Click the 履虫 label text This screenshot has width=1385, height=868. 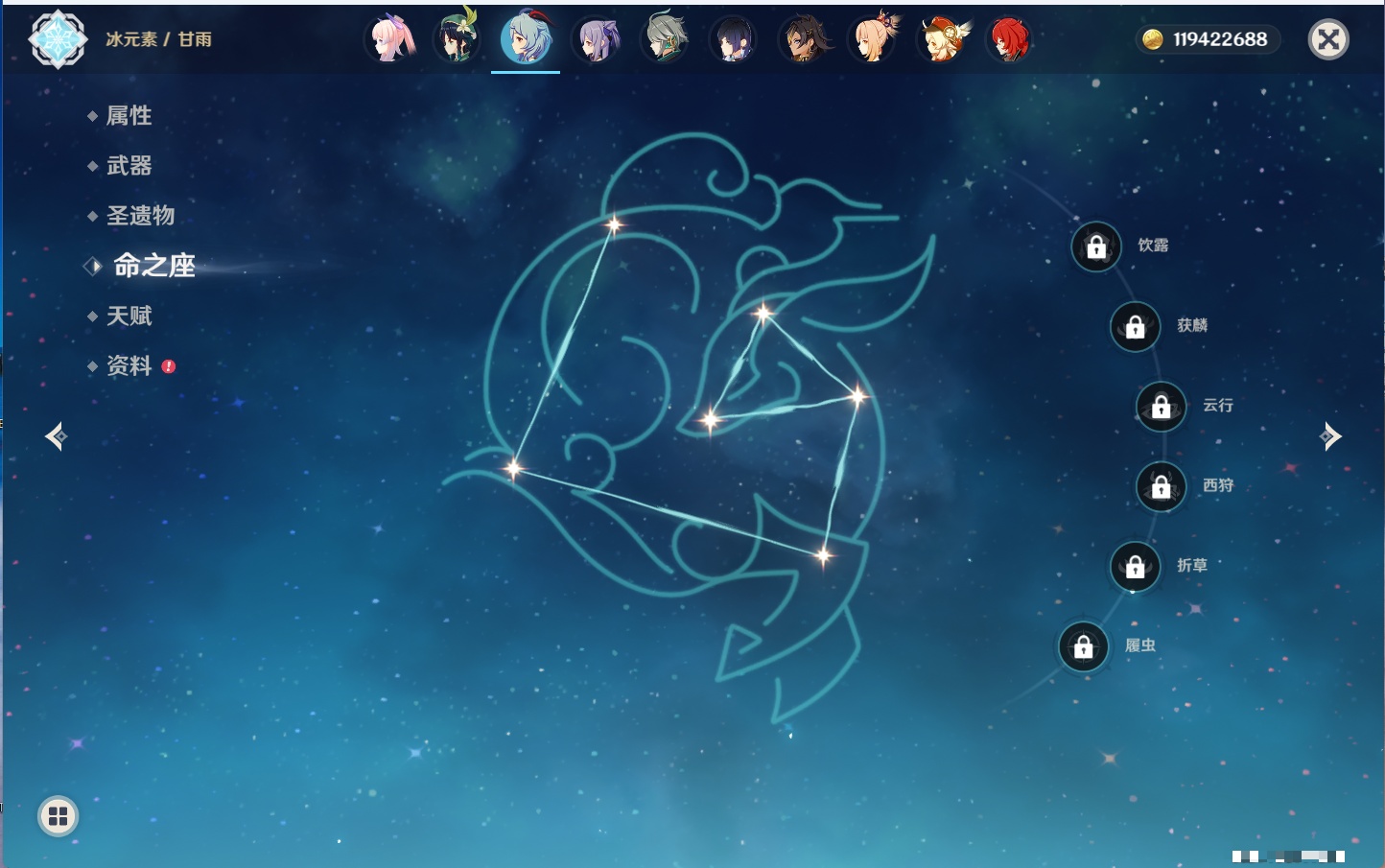coord(1140,645)
